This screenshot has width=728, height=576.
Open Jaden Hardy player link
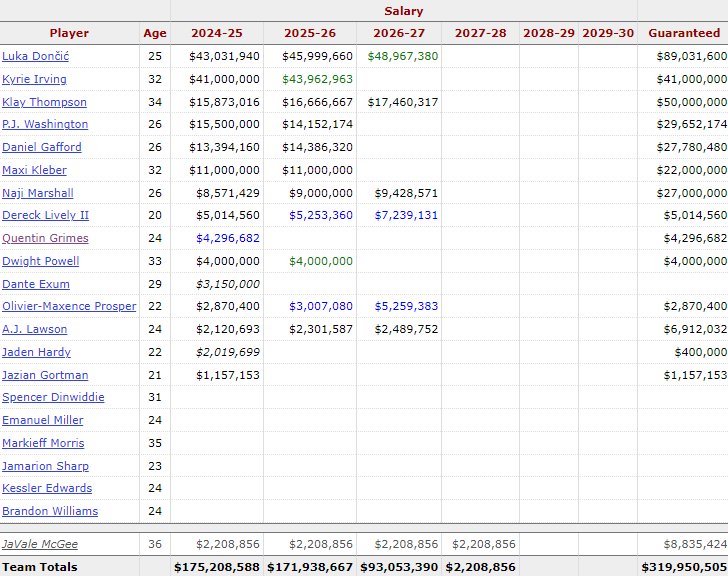36,352
